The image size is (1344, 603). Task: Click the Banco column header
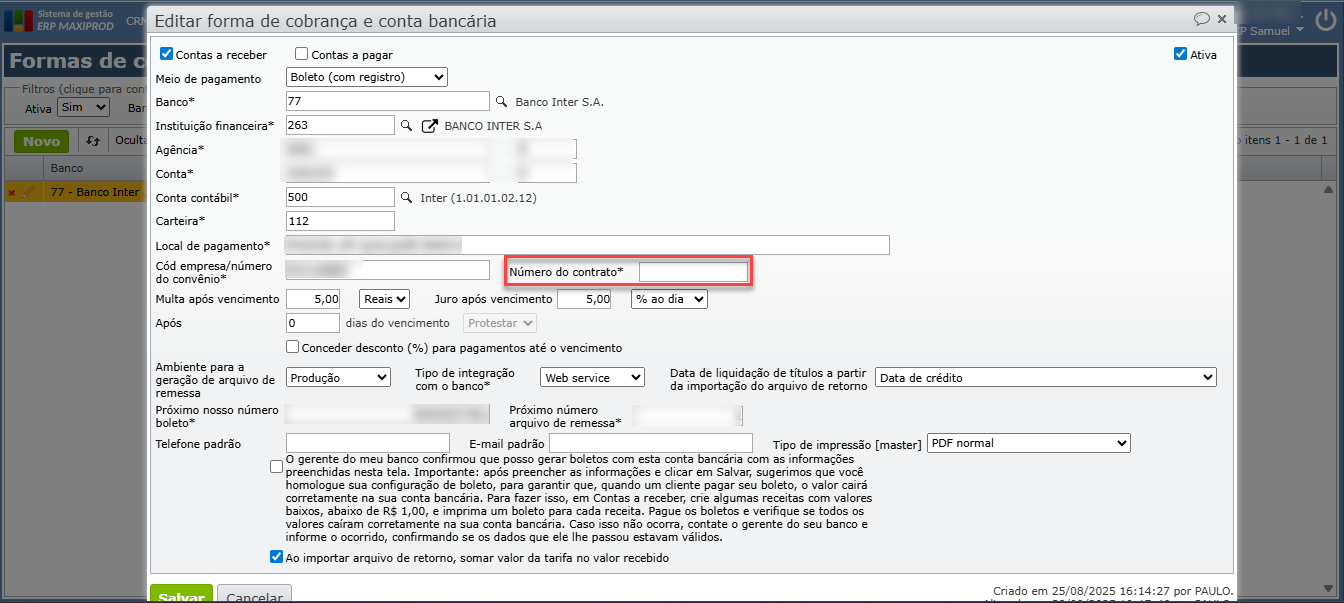[67, 168]
